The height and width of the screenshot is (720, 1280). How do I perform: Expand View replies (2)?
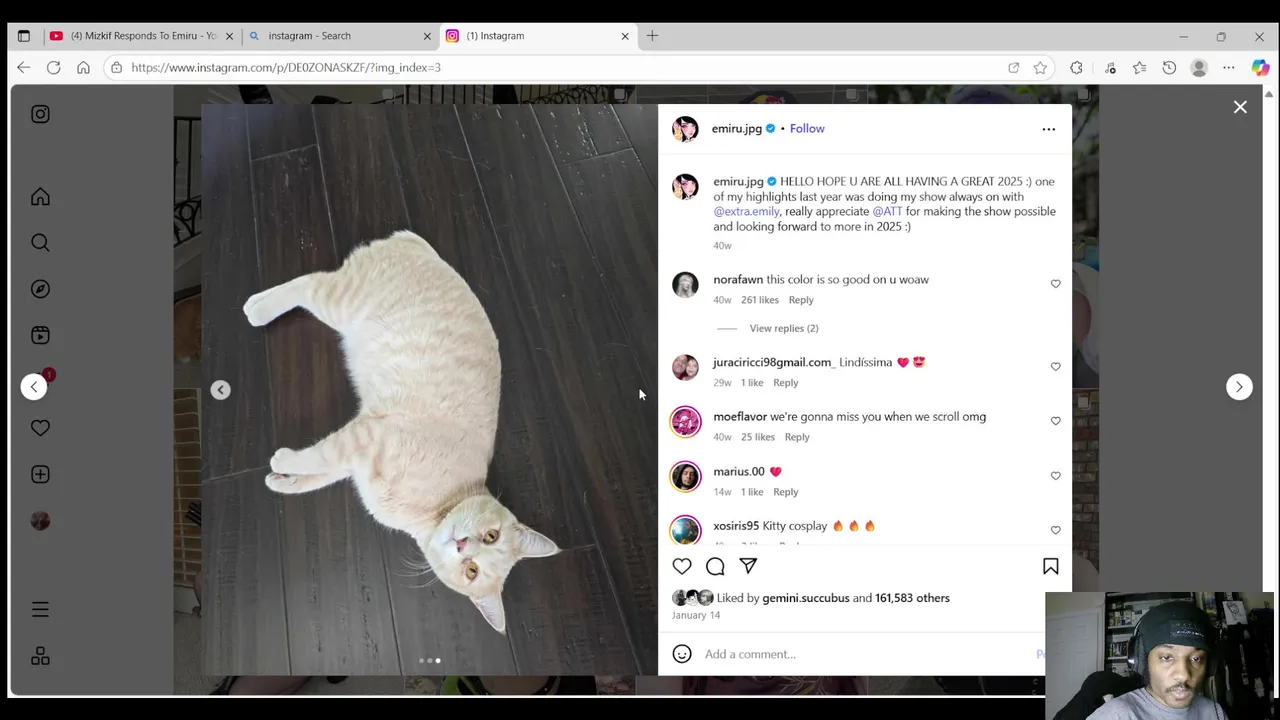(x=783, y=328)
